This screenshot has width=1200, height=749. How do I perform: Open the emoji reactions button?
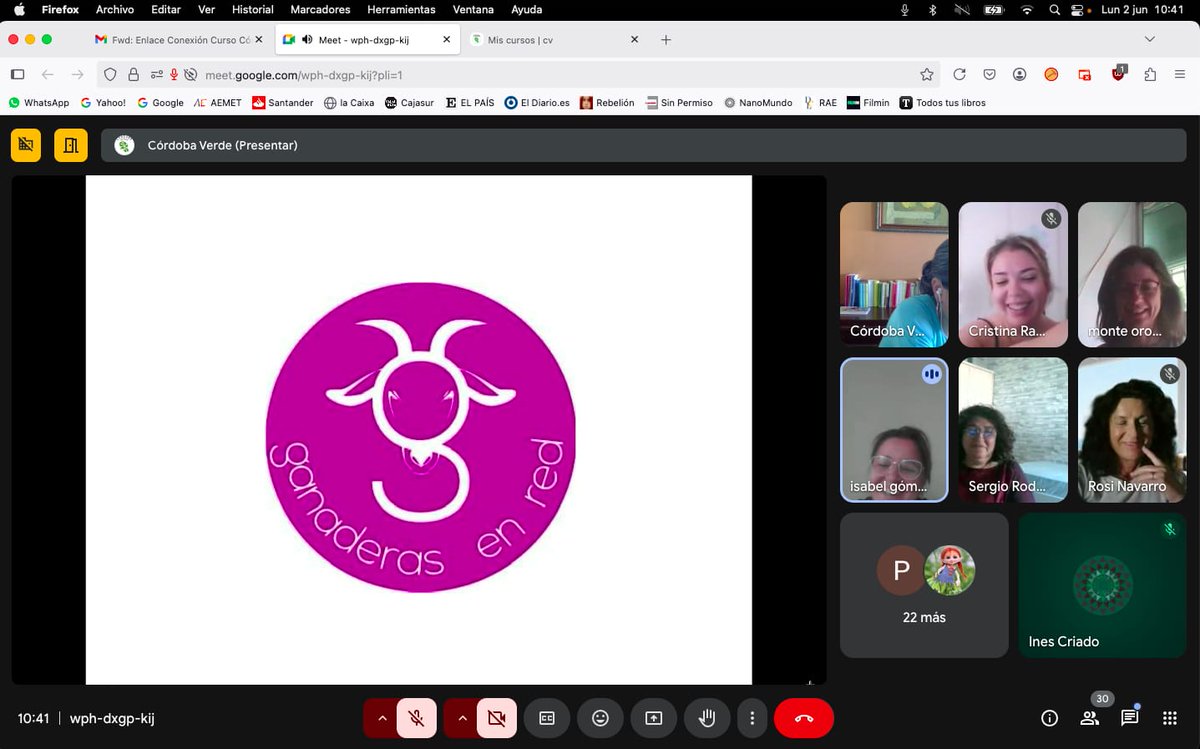click(600, 718)
